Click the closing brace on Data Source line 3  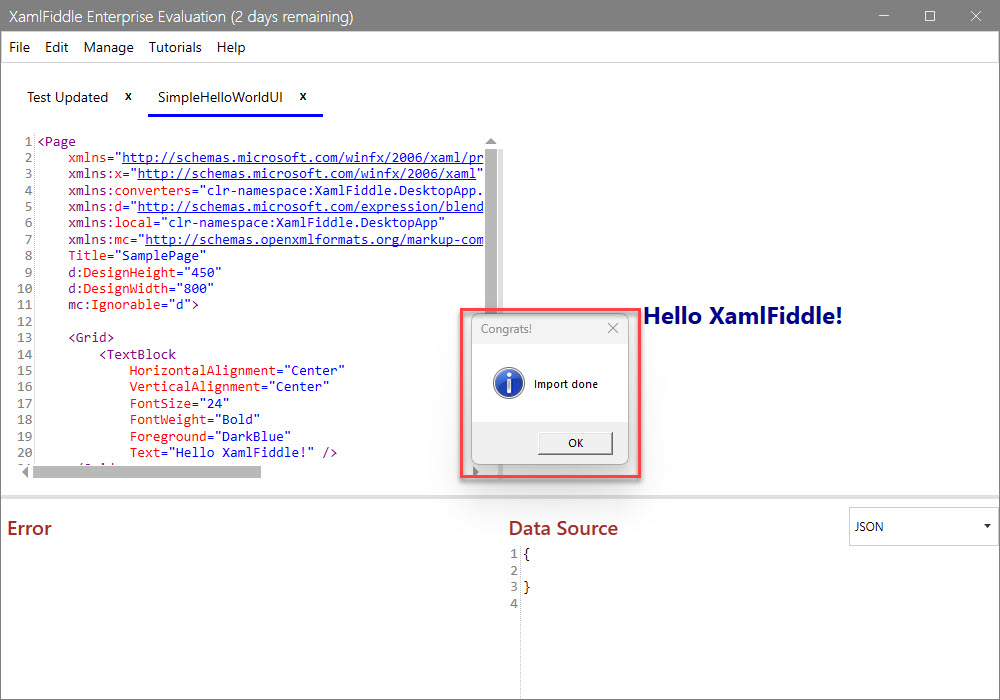527,587
